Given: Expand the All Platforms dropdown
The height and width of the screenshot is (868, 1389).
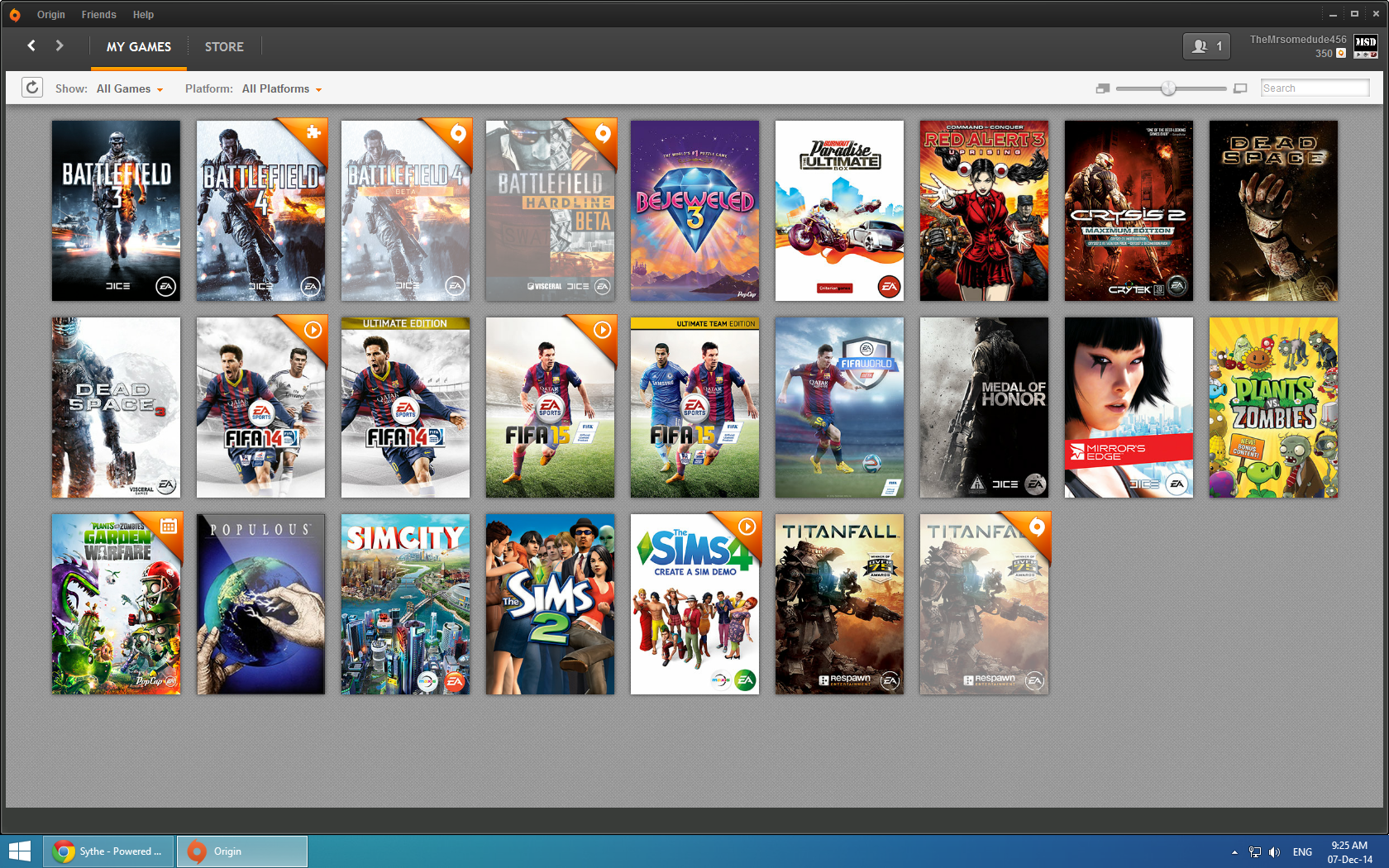Looking at the screenshot, I should click(x=282, y=88).
